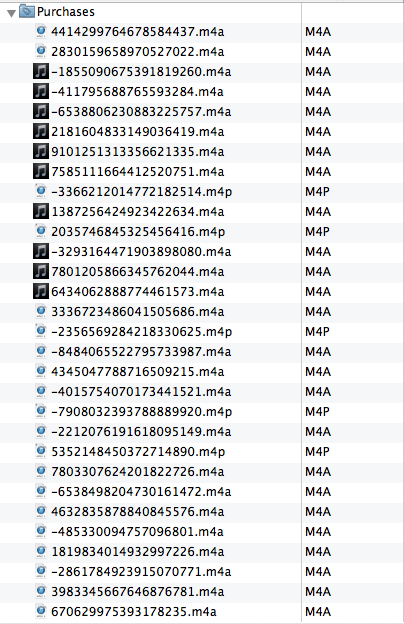This screenshot has width=404, height=624.
Task: Click music note icon of 7801205866345762044.m4a
Action: [41, 271]
